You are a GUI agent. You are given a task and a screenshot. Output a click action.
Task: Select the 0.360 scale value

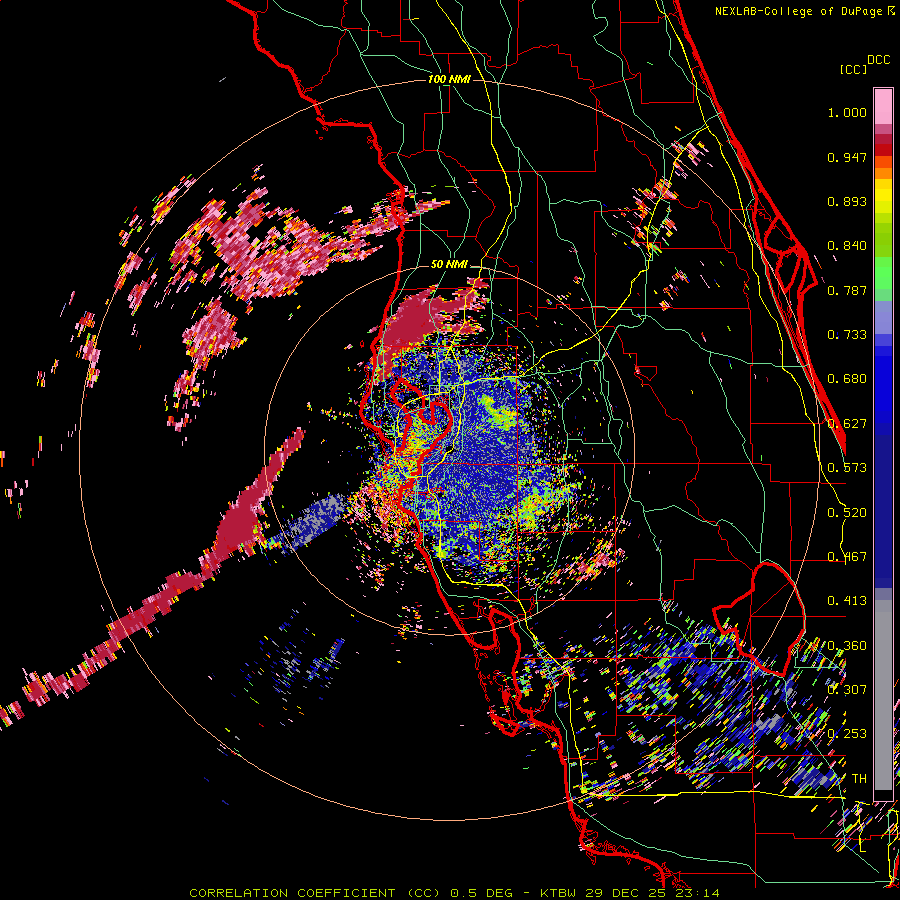tap(847, 646)
